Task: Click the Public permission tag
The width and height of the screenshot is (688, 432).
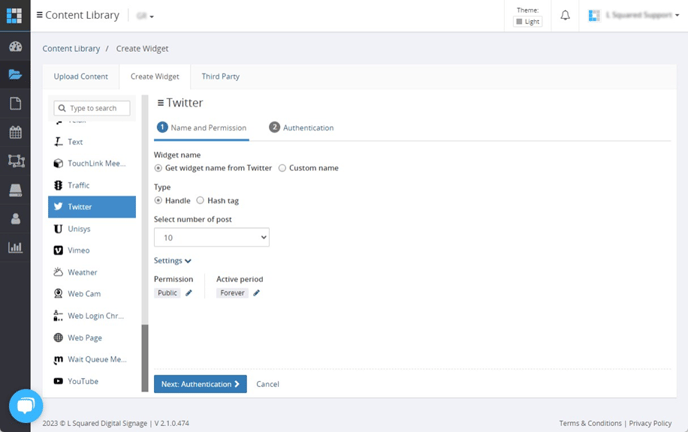Action: pos(167,293)
